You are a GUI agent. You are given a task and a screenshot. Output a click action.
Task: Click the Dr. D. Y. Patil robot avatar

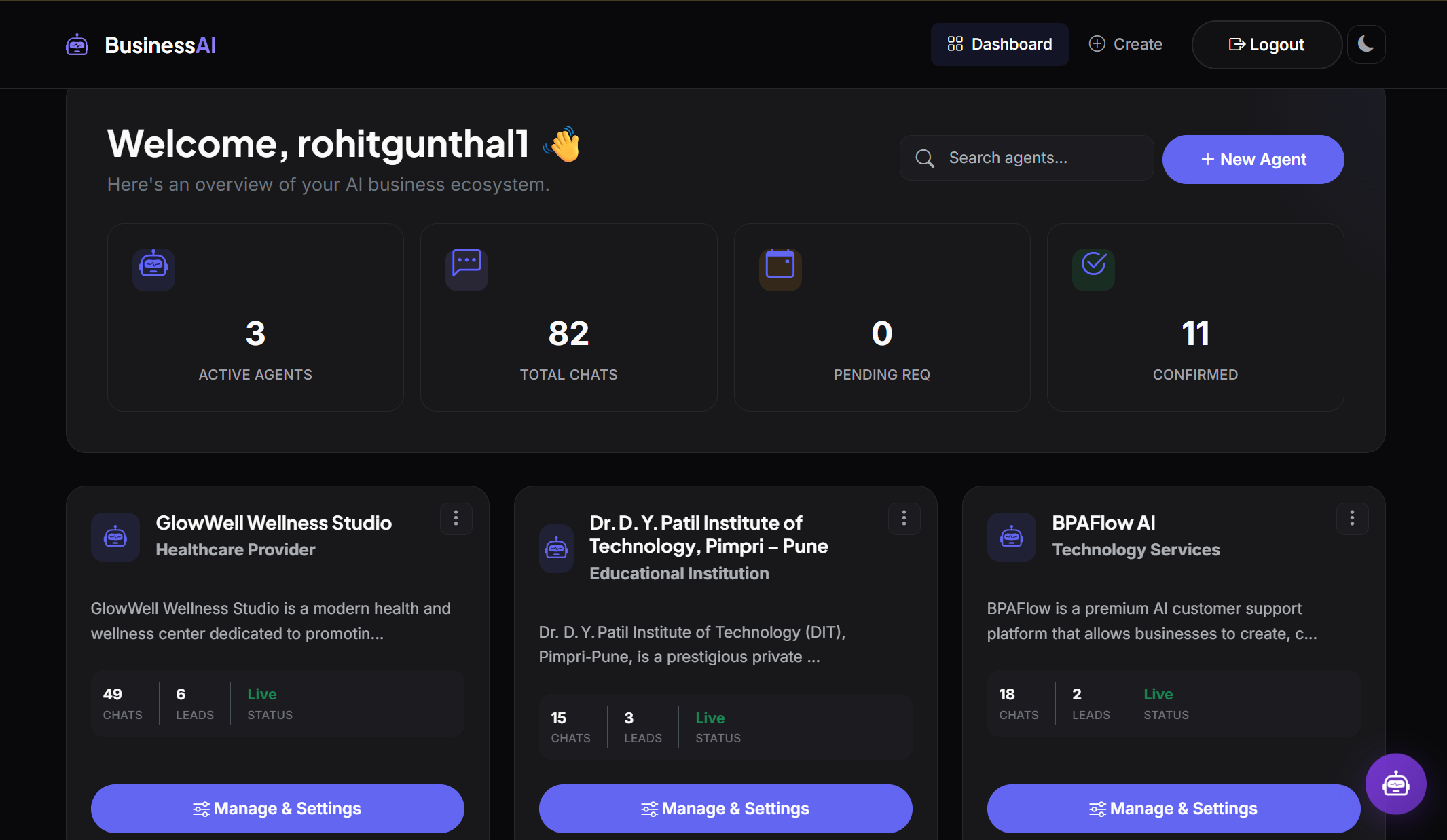coord(557,548)
